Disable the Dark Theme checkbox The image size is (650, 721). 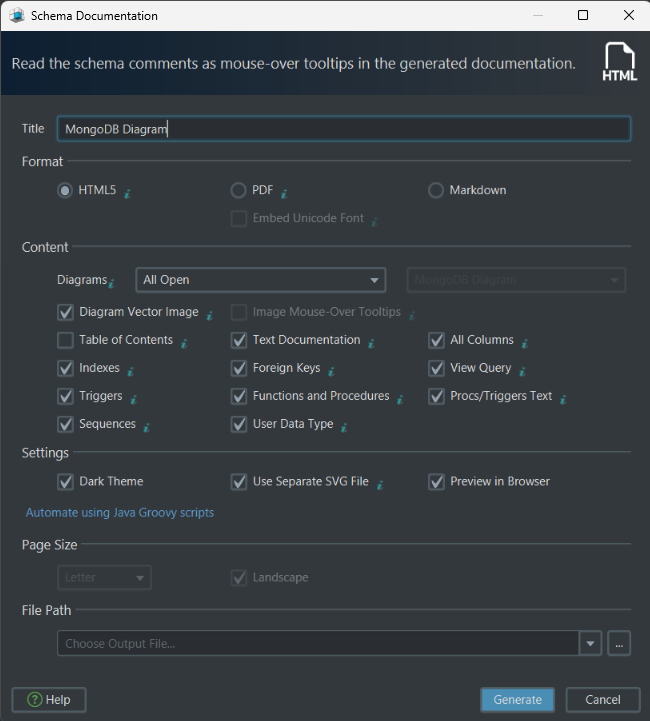click(65, 482)
